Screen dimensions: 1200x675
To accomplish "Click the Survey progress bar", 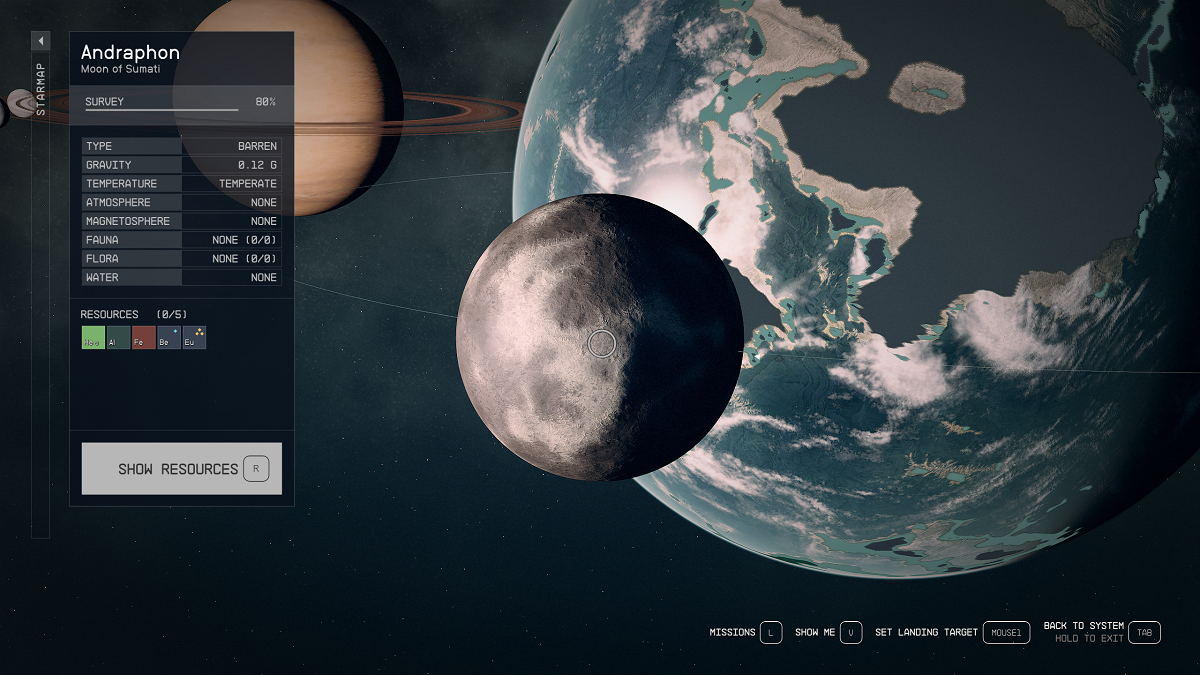I will click(162, 109).
